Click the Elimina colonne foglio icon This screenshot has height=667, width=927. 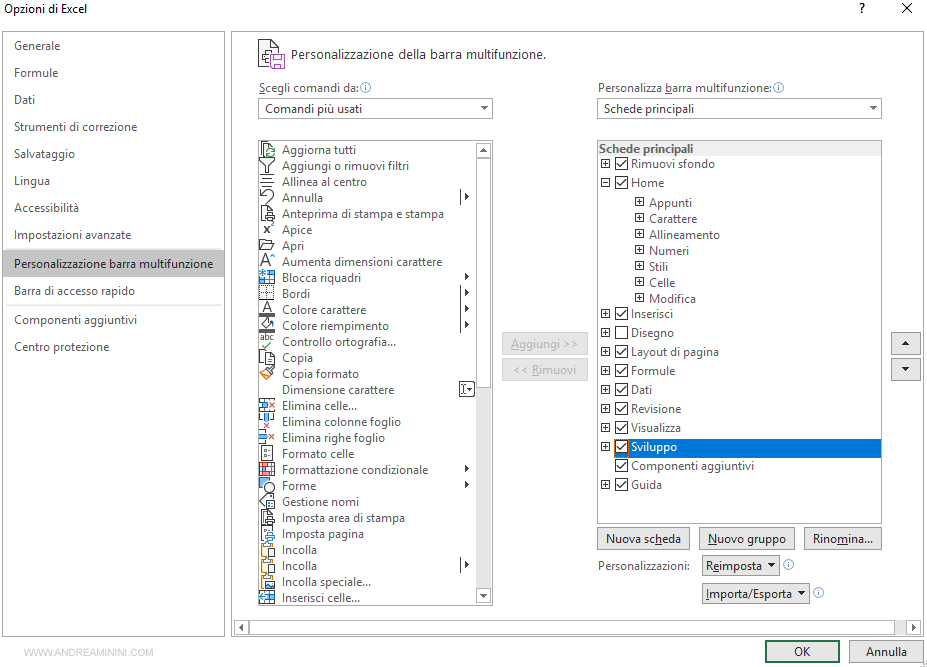click(267, 422)
